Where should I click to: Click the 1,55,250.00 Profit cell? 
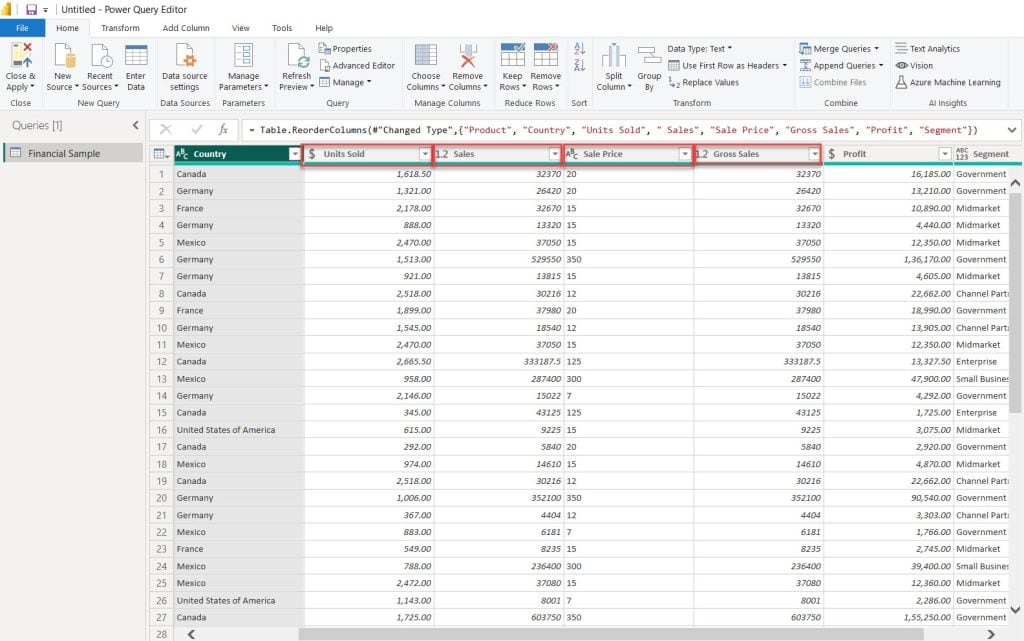(x=888, y=618)
